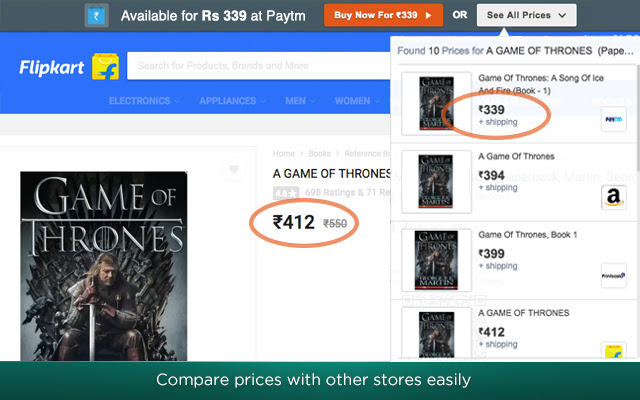The image size is (640, 400).
Task: Click the Printbook store logo
Action: 613,276
